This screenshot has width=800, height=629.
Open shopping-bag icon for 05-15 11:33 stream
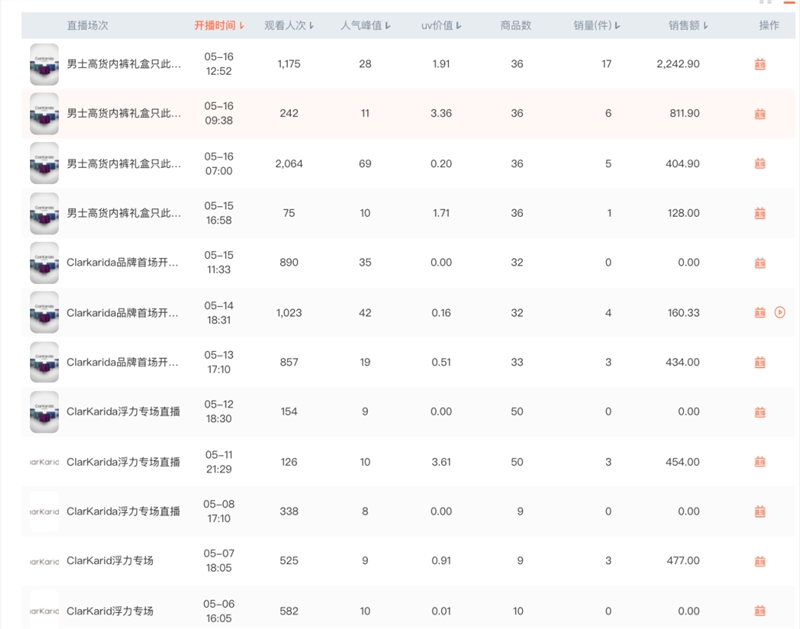(760, 263)
